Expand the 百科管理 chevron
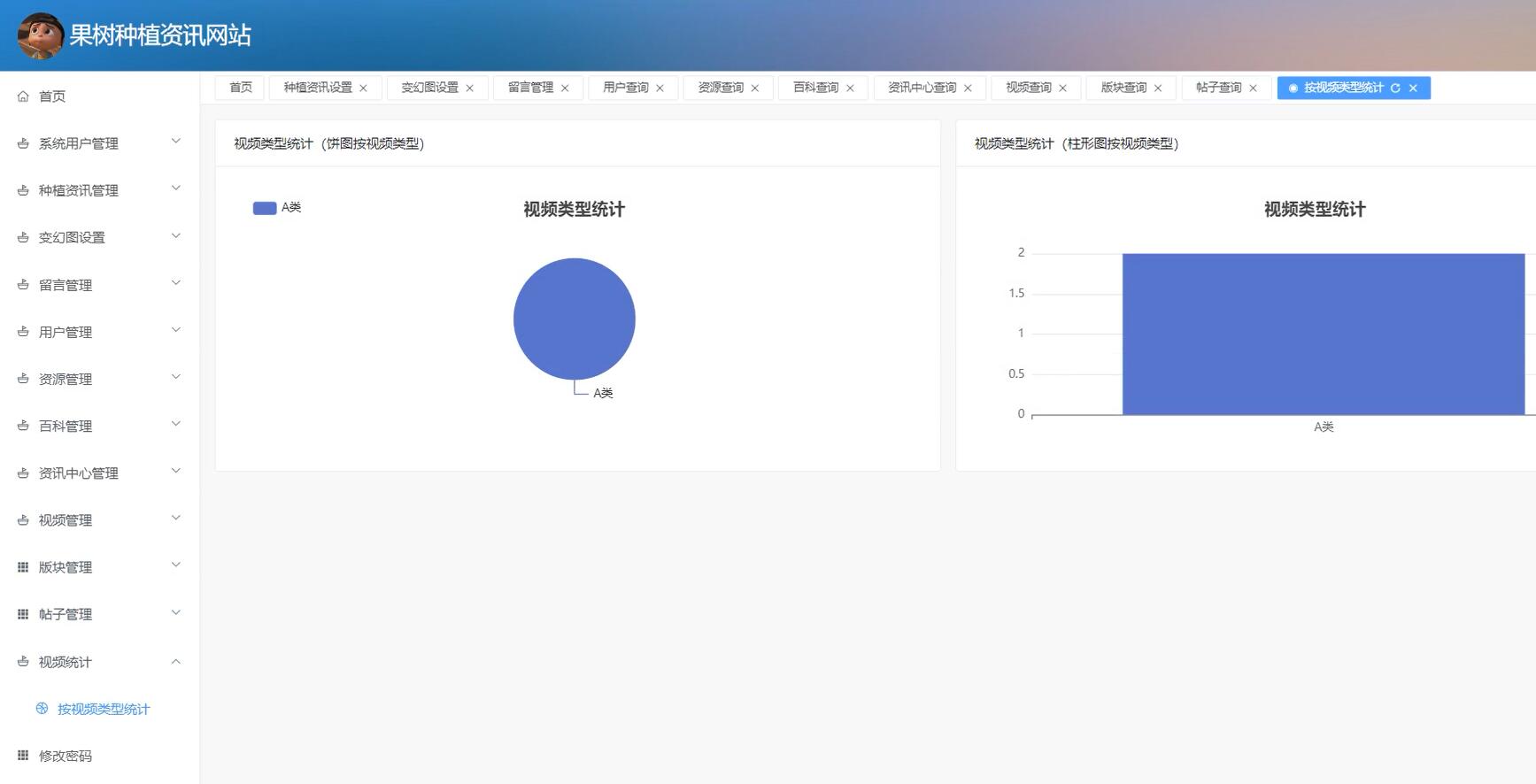This screenshot has height=784, width=1536. click(175, 423)
